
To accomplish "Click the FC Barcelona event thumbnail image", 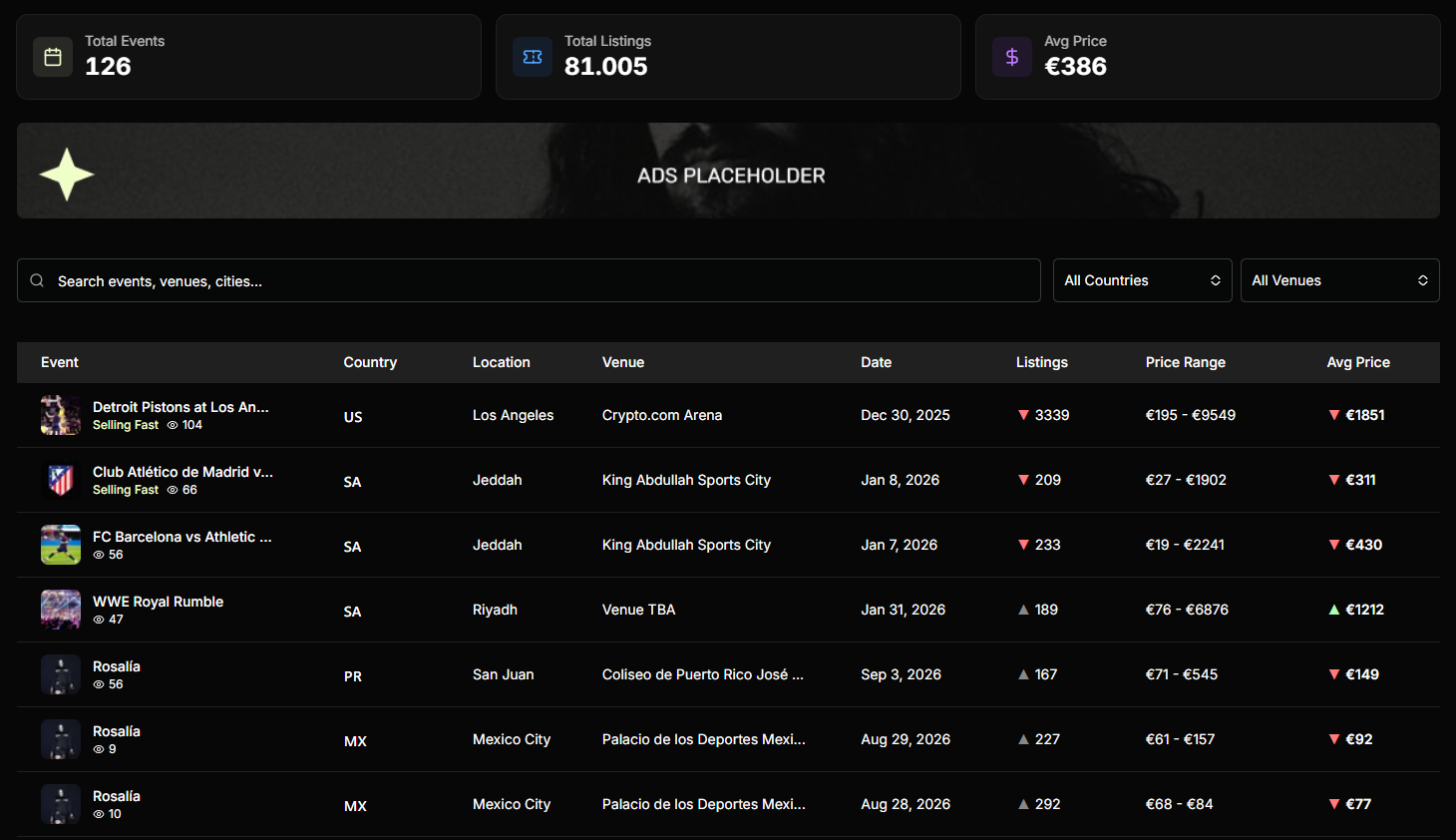I will click(60, 545).
